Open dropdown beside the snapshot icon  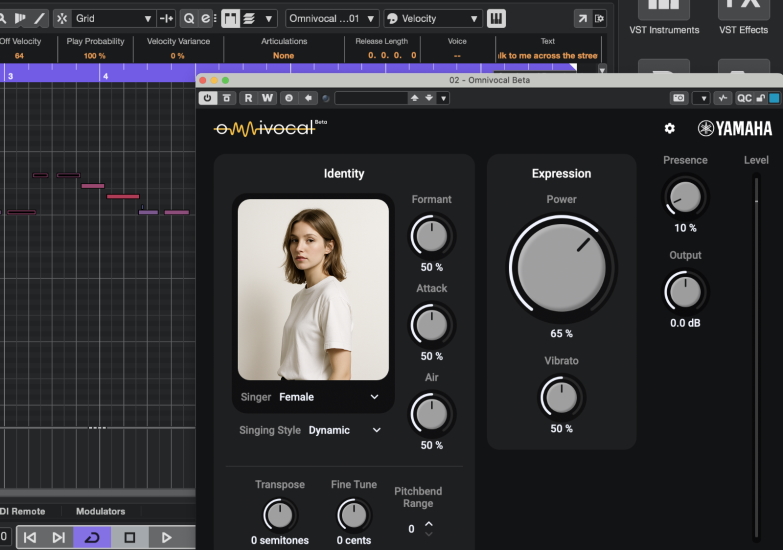[703, 98]
